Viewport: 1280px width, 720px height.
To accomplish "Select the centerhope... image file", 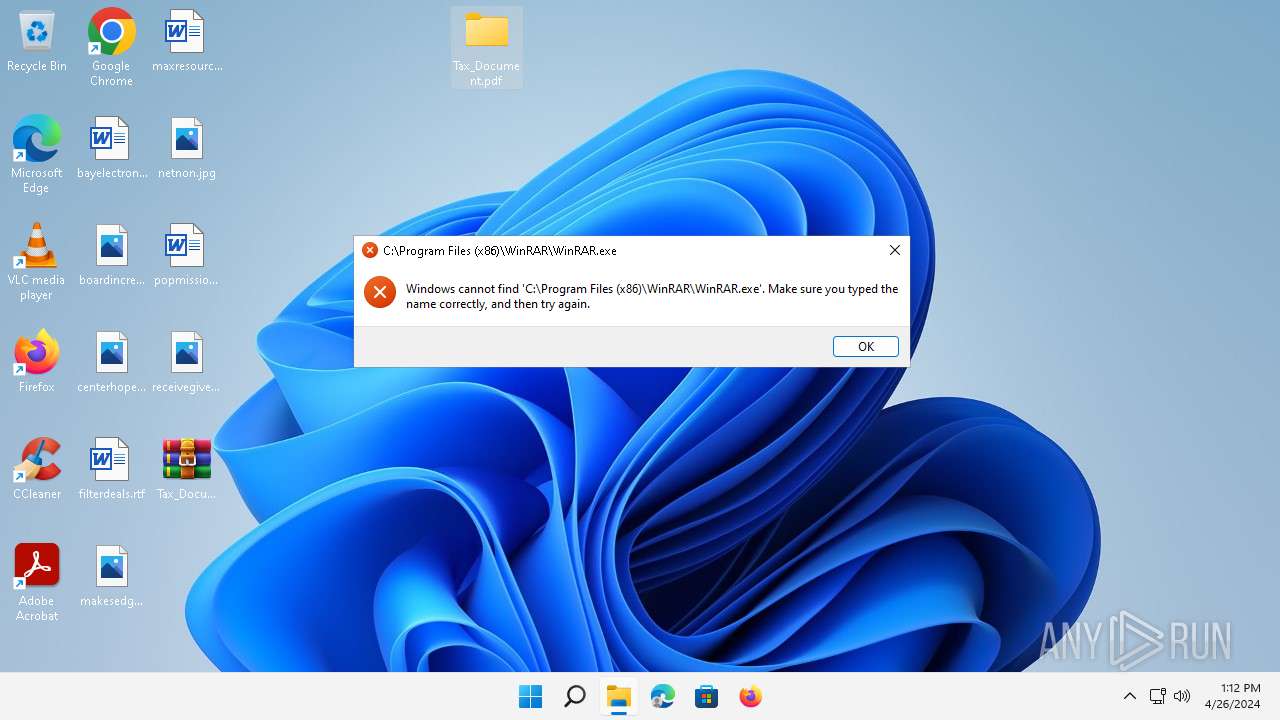I will [111, 363].
